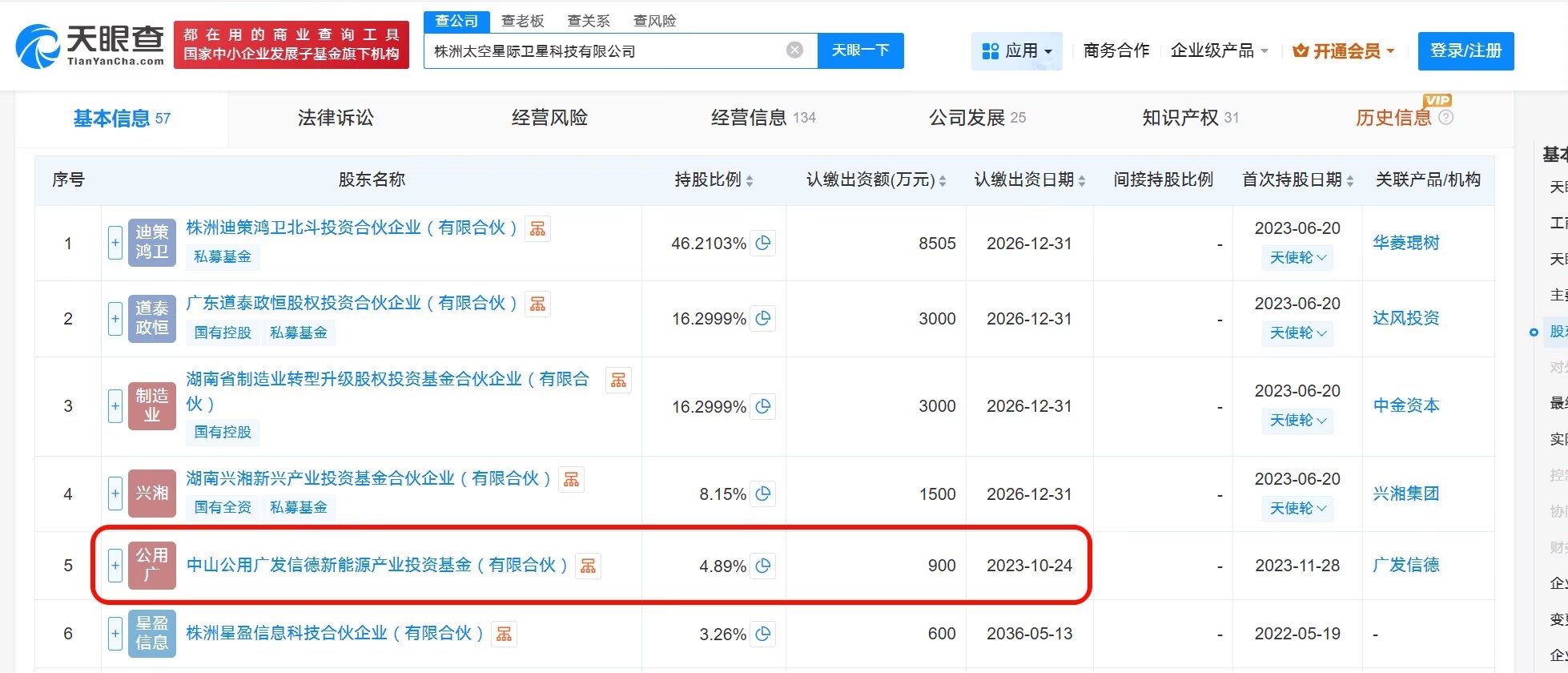This screenshot has height=673, width=1568.
Task: Open equity structure icon for 湖南省制造业转型升级股权投资基金
Action: 618,380
